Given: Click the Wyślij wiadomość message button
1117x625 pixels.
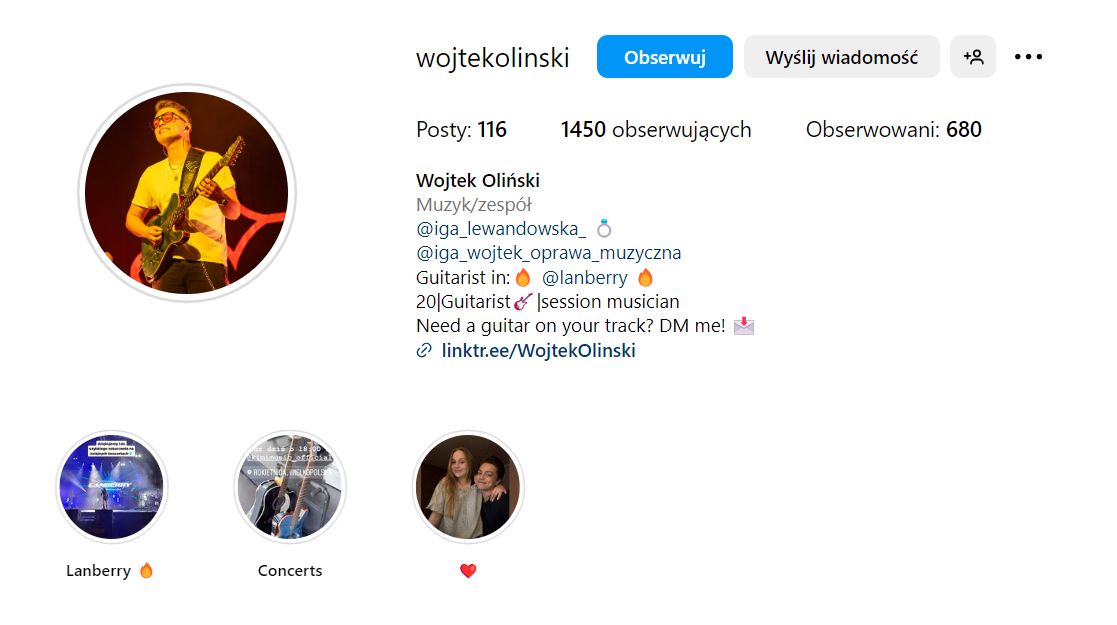Looking at the screenshot, I should [841, 56].
